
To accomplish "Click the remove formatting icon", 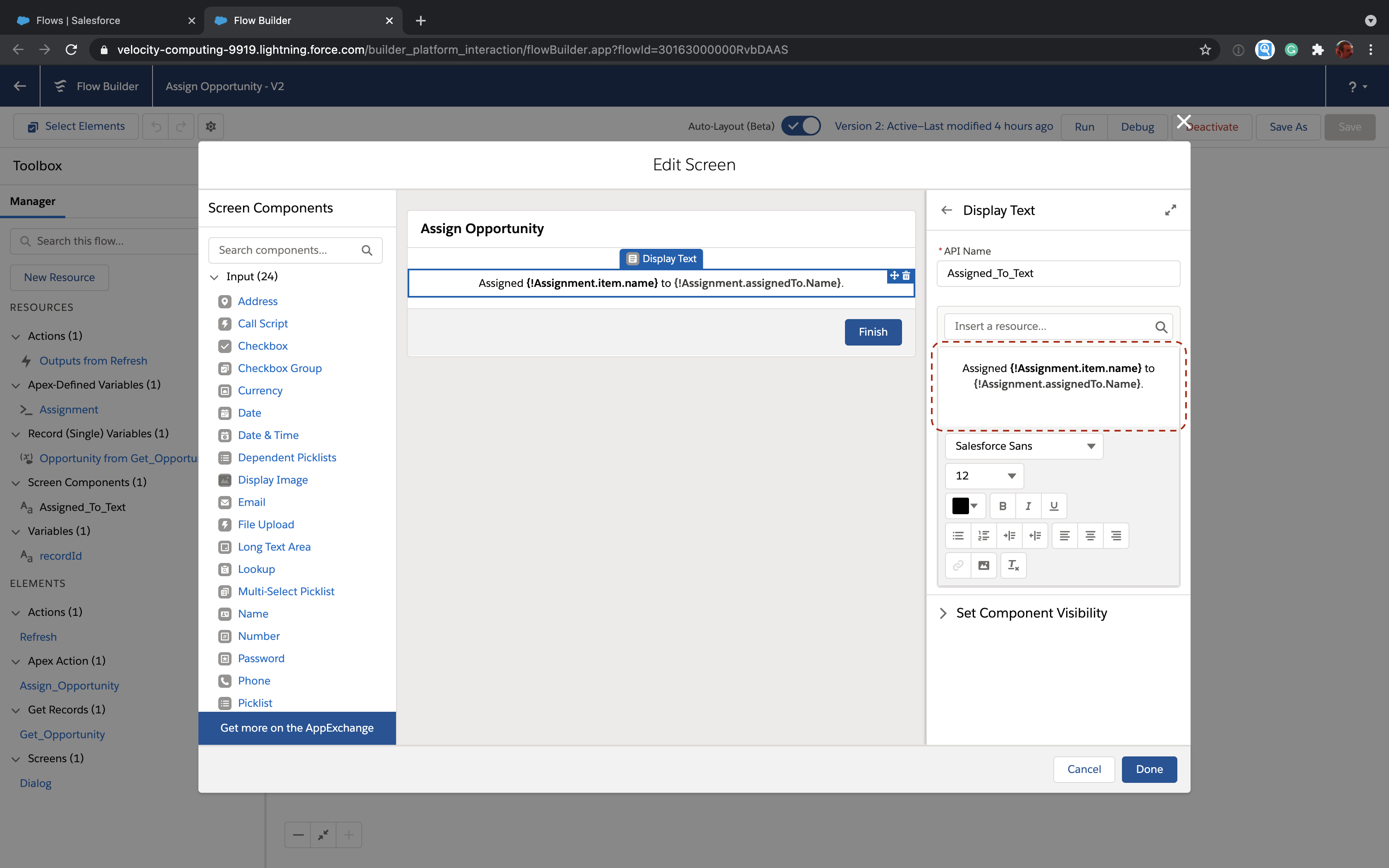I will (1013, 565).
